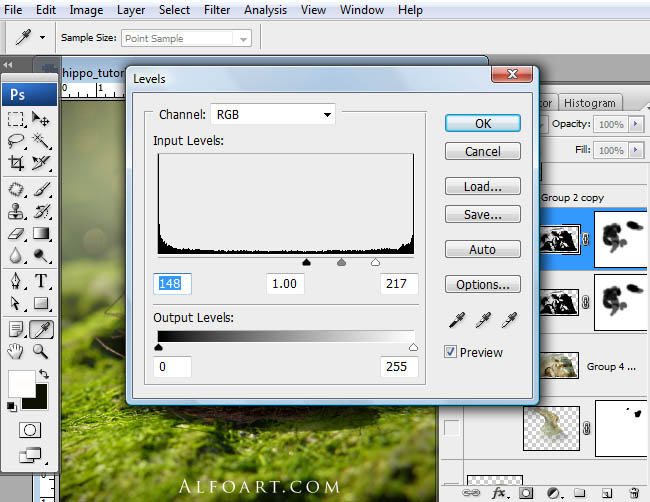Click the set white point eyedropper
The height and width of the screenshot is (502, 650).
pyautogui.click(x=510, y=320)
